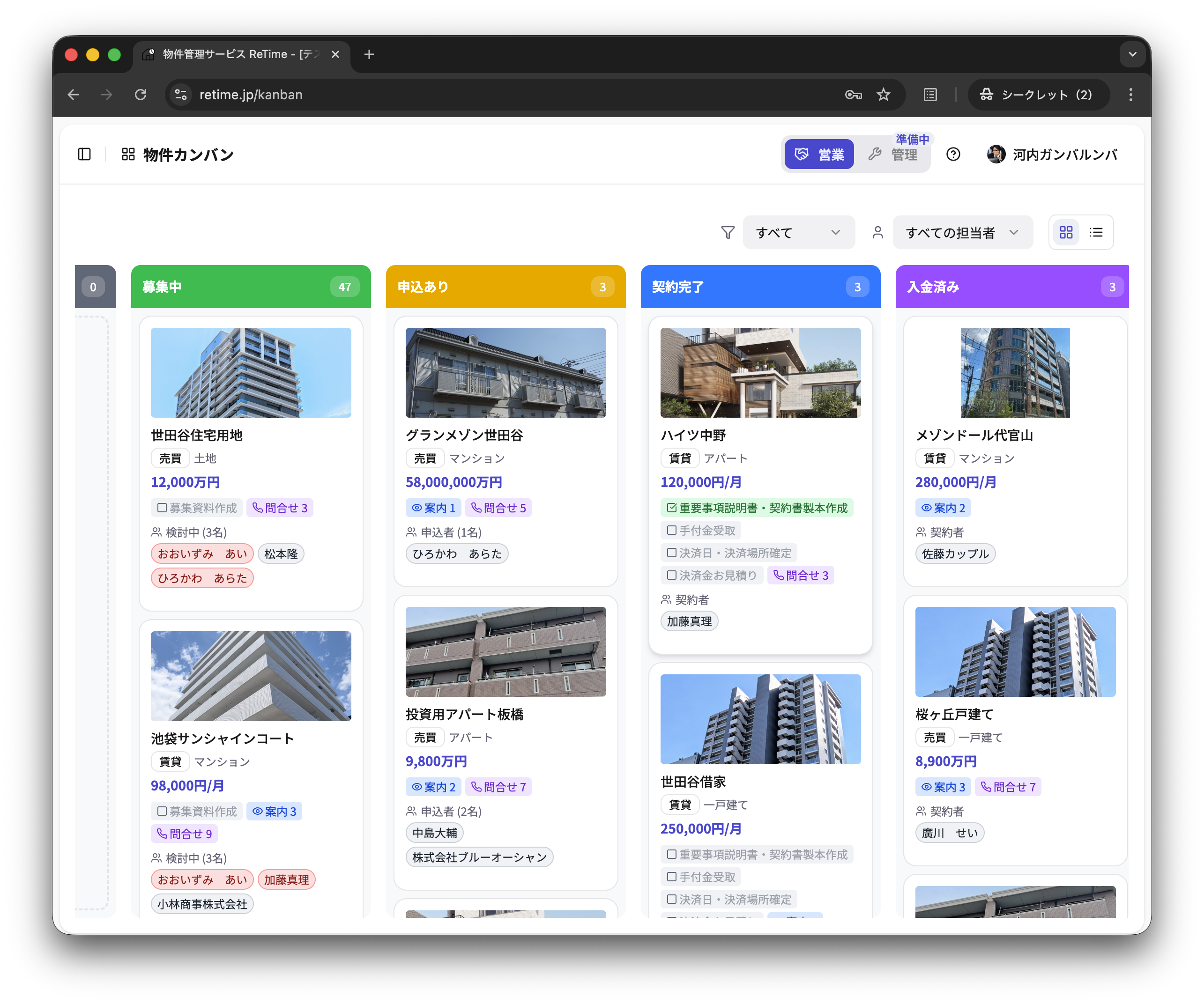Click the 問合せ 5 badge on グランメゾン世田谷
This screenshot has width=1204, height=1004.
498,508
